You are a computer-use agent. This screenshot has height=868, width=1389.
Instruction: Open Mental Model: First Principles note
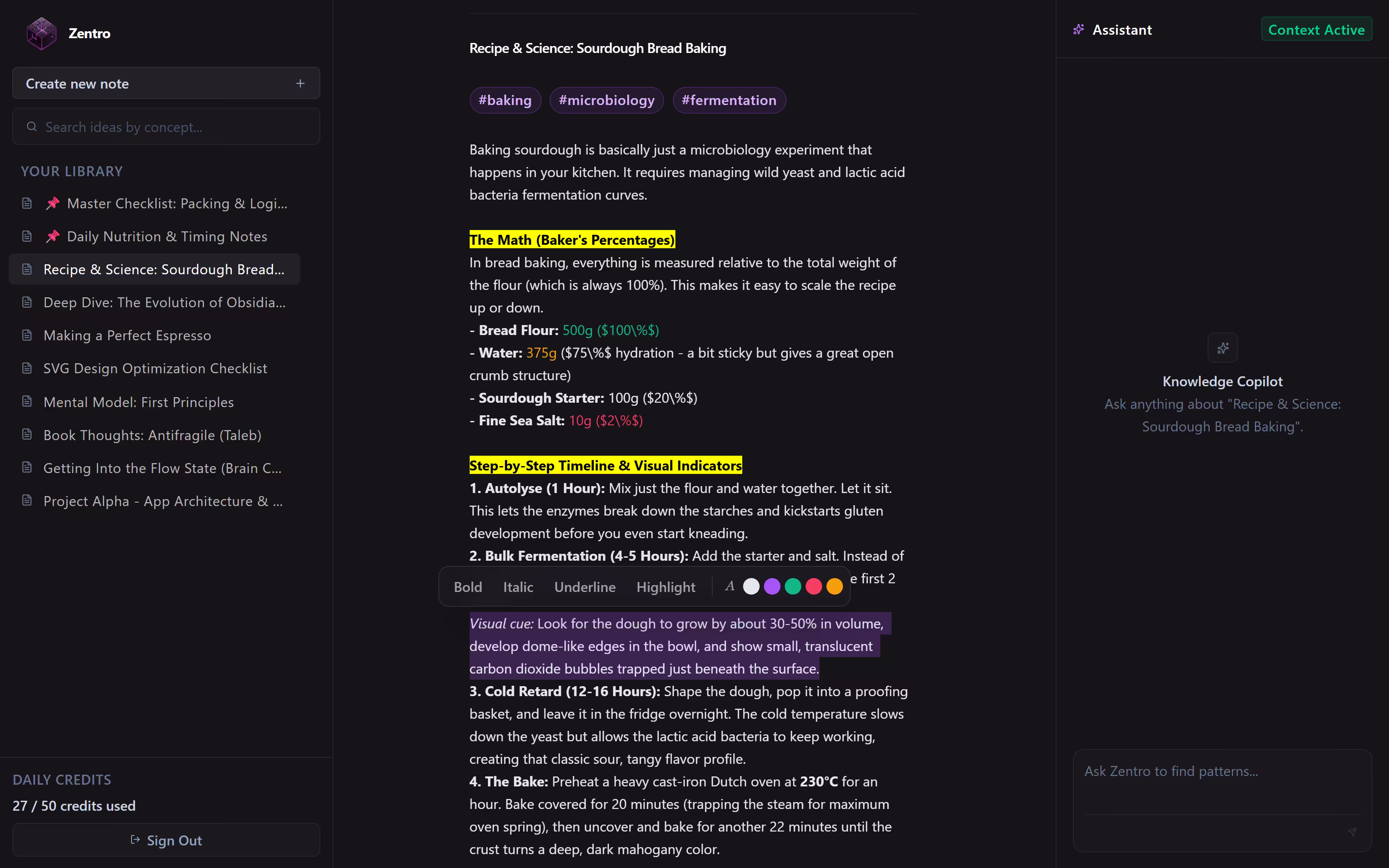click(x=155, y=401)
